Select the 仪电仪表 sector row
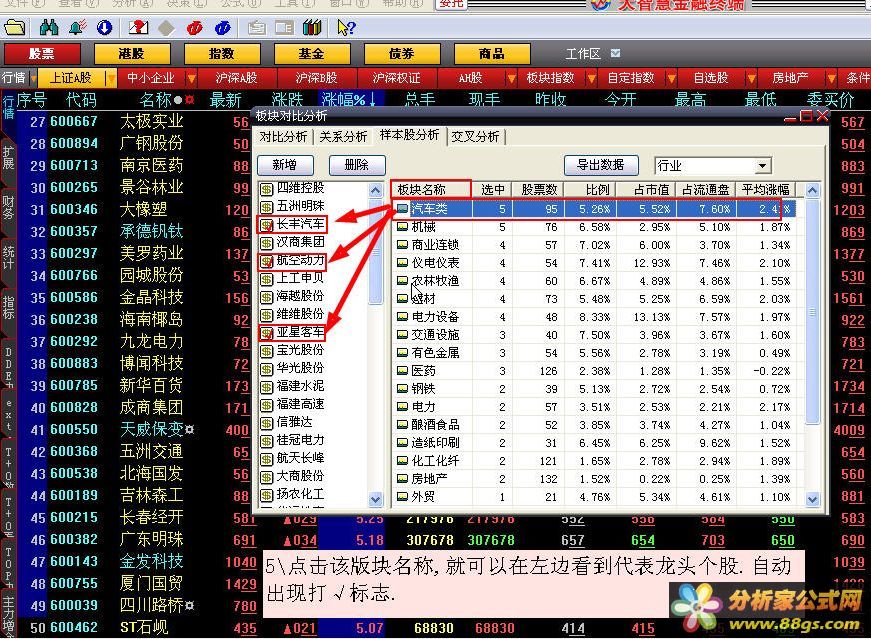871x639 pixels. (593, 263)
